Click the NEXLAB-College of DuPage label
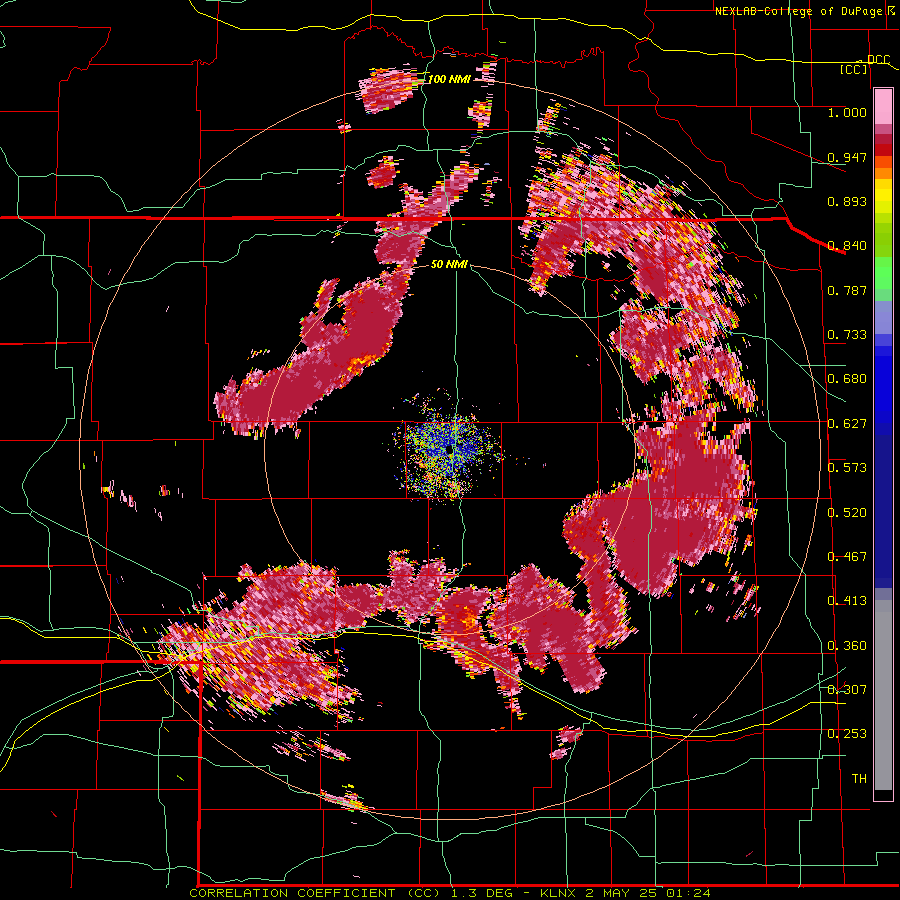Viewport: 900px width, 900px height. click(800, 11)
